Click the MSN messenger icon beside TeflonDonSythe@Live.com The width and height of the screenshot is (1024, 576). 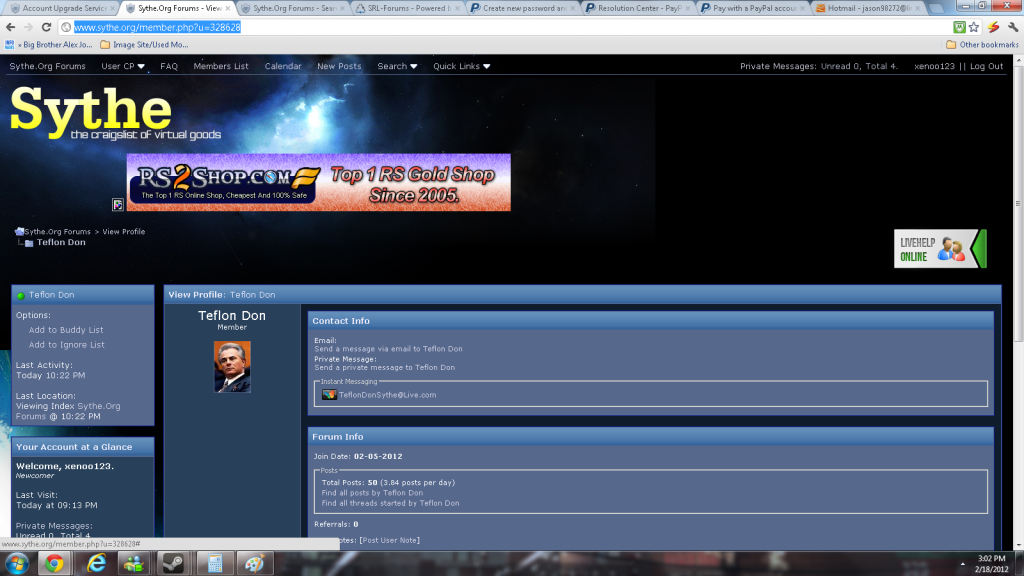[x=329, y=394]
